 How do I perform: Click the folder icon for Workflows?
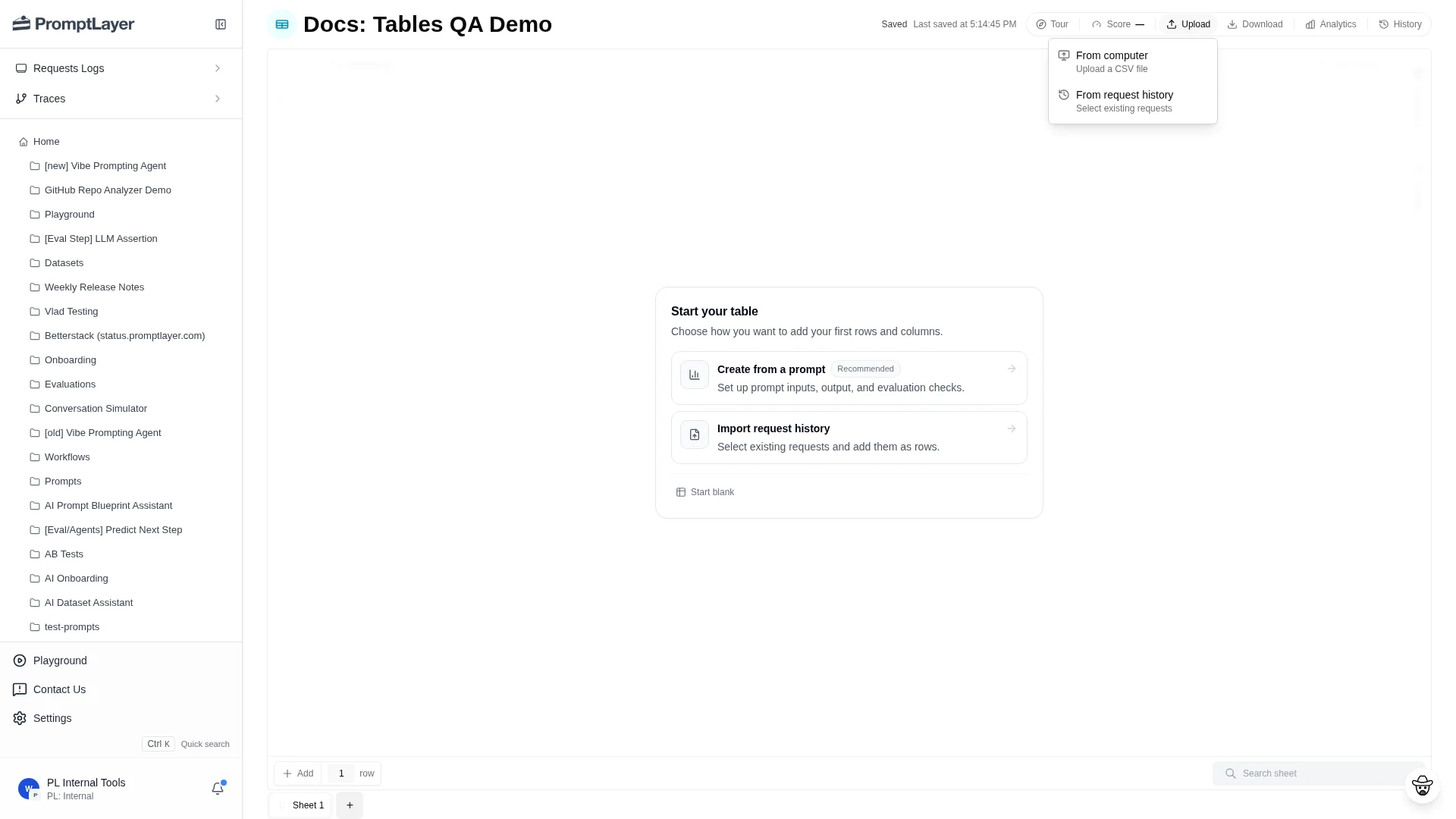pos(35,457)
